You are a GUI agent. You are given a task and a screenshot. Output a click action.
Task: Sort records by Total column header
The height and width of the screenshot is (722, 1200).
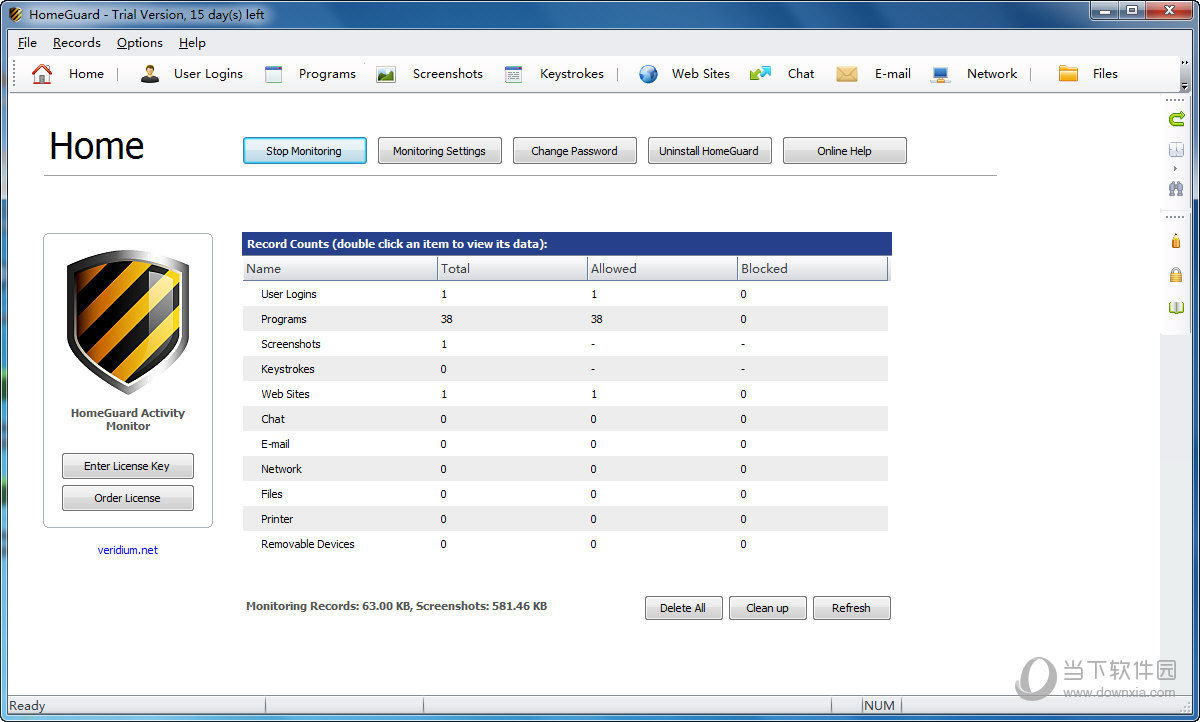(x=512, y=268)
